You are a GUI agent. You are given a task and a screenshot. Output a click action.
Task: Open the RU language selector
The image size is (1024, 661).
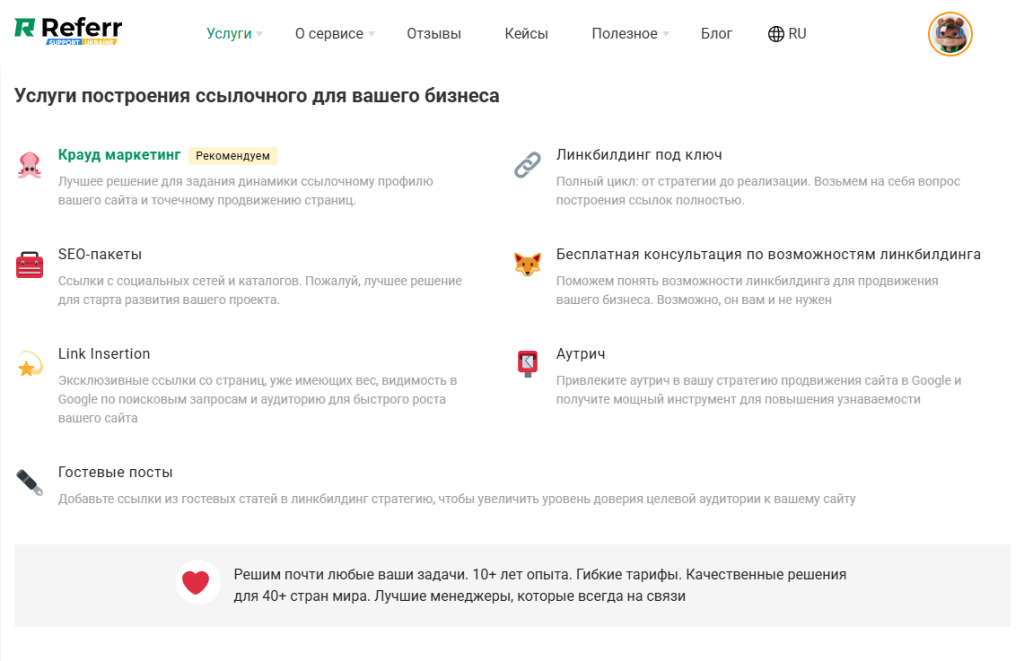787,34
